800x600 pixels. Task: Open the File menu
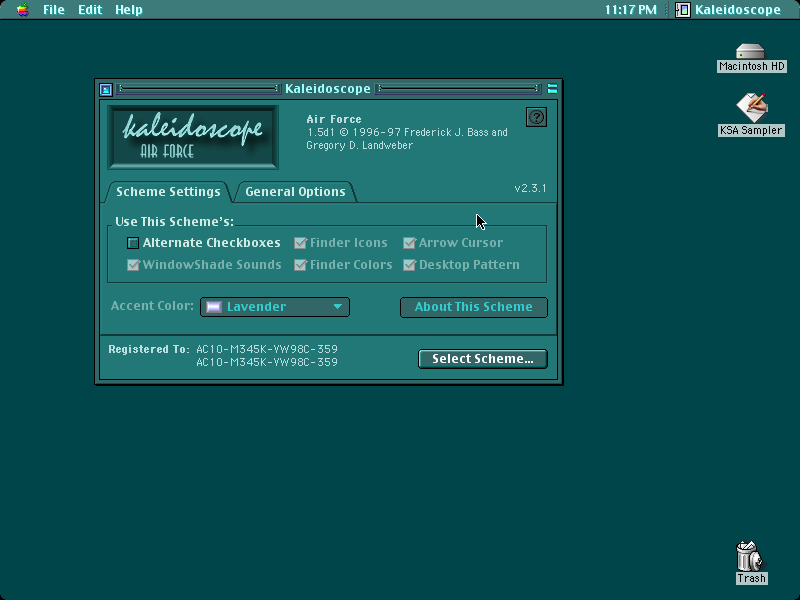[x=54, y=10]
